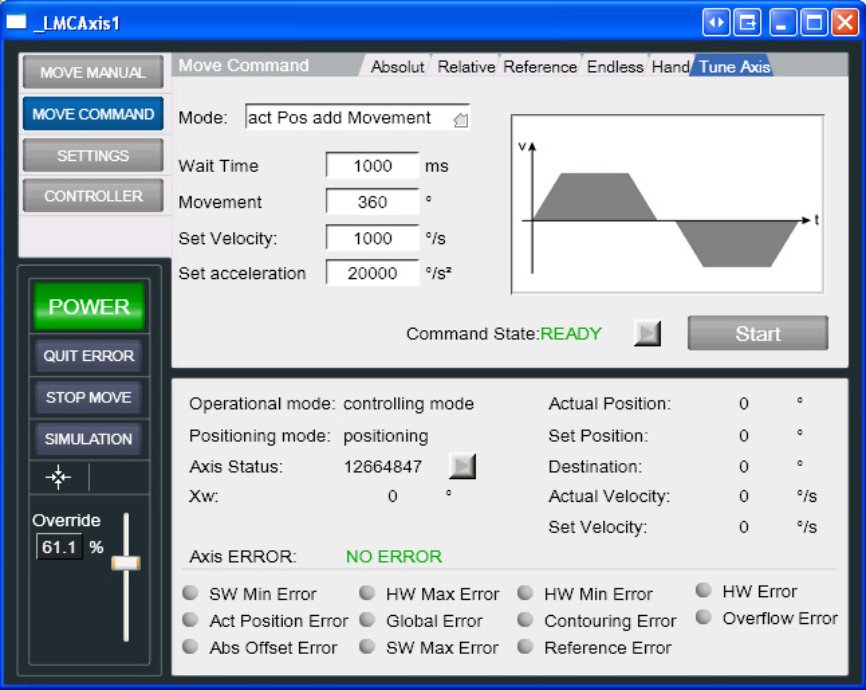866x690 pixels.
Task: Click the HW Error indicator light
Action: point(703,591)
